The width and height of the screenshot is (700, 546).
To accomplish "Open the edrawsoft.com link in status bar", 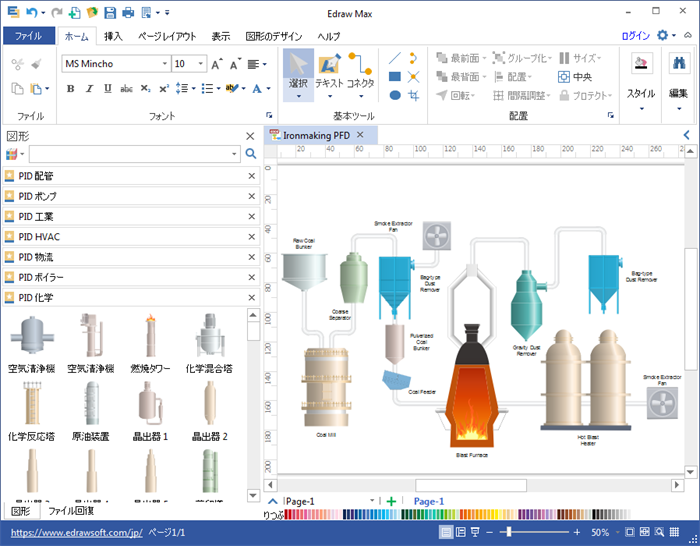I will pyautogui.click(x=76, y=533).
